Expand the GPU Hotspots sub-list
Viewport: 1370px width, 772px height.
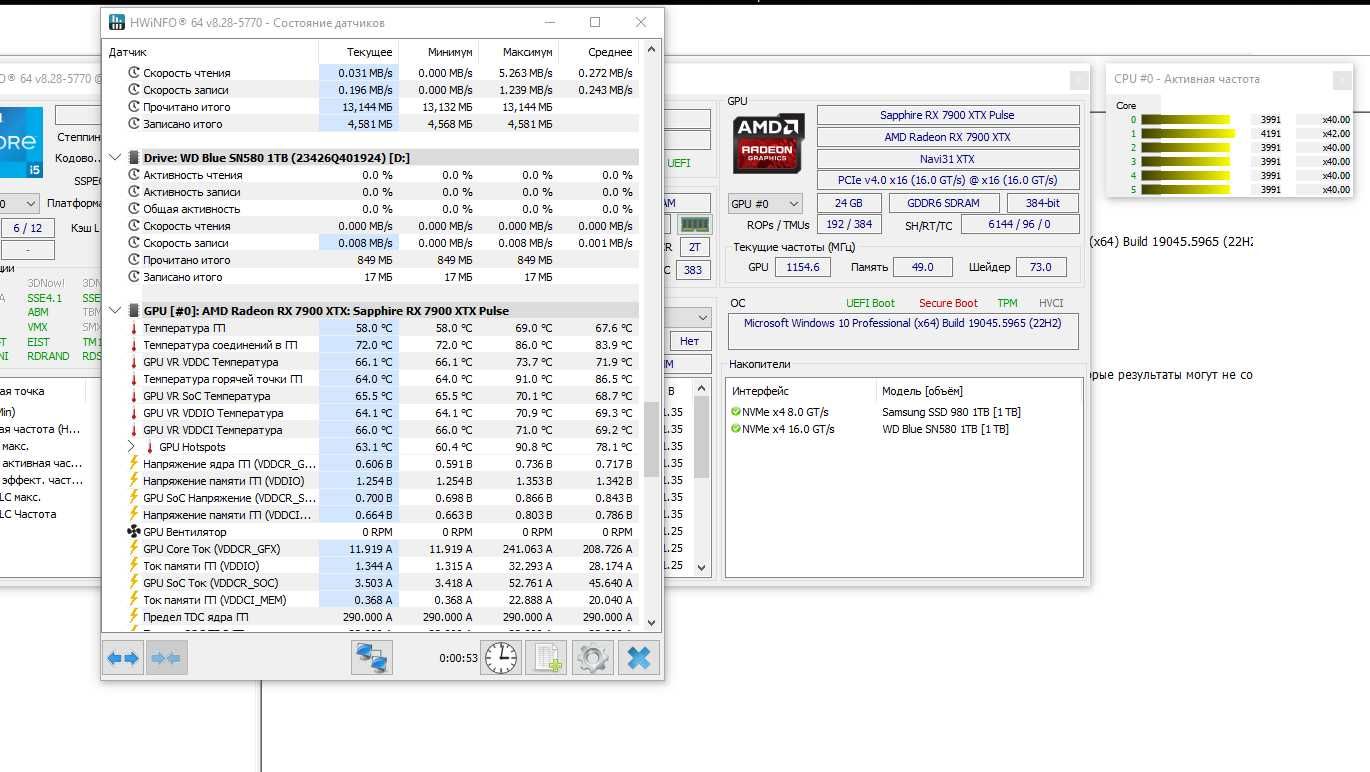(132, 447)
